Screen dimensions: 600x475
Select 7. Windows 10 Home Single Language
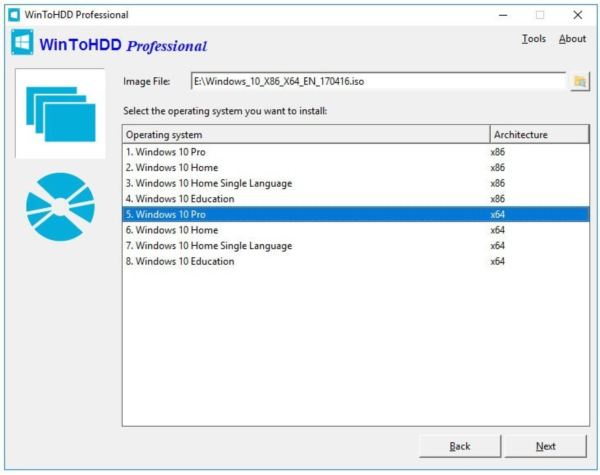356,246
